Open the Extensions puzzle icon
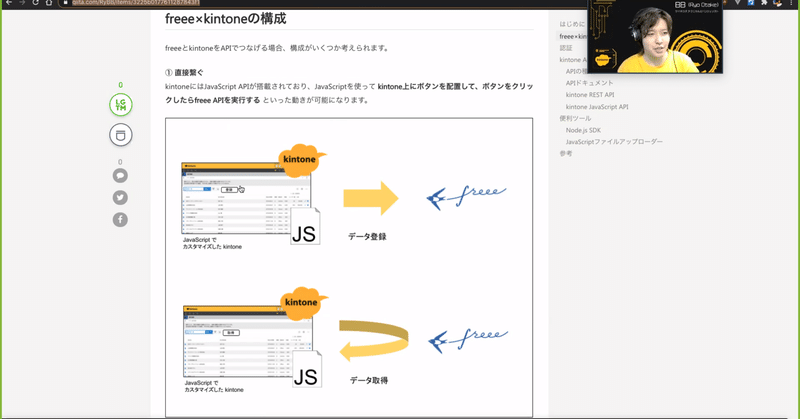The width and height of the screenshot is (800, 419). point(764,3)
